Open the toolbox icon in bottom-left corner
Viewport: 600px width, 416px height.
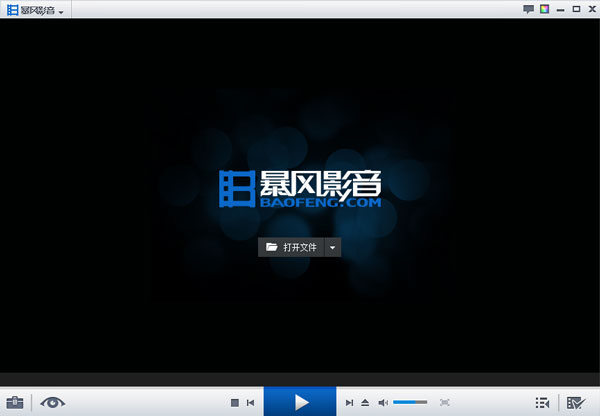(15, 402)
